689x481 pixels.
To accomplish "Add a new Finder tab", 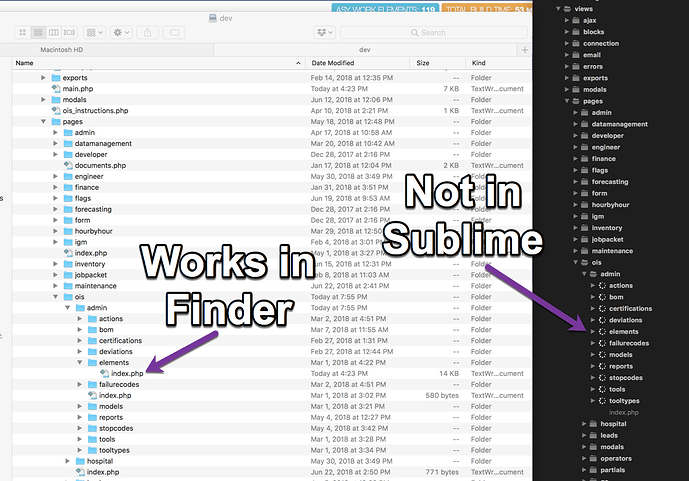I will 525,50.
